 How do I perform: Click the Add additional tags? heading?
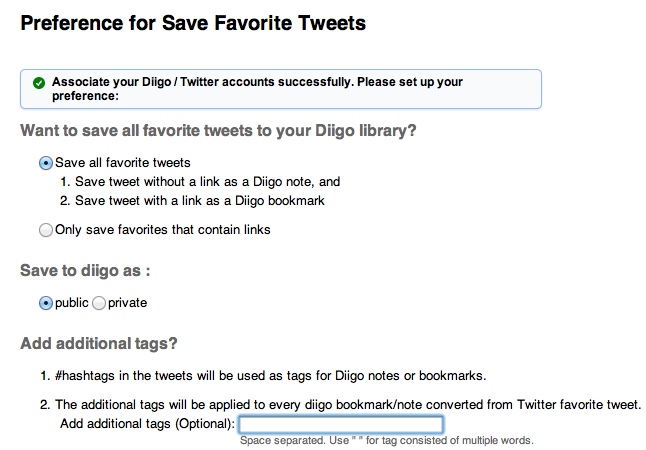click(99, 343)
